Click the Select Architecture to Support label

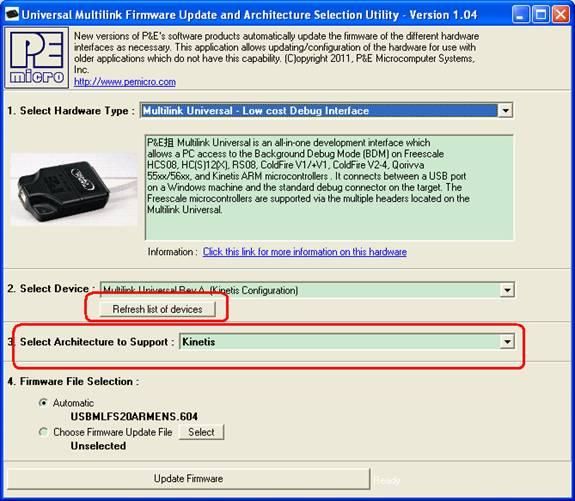[91, 342]
